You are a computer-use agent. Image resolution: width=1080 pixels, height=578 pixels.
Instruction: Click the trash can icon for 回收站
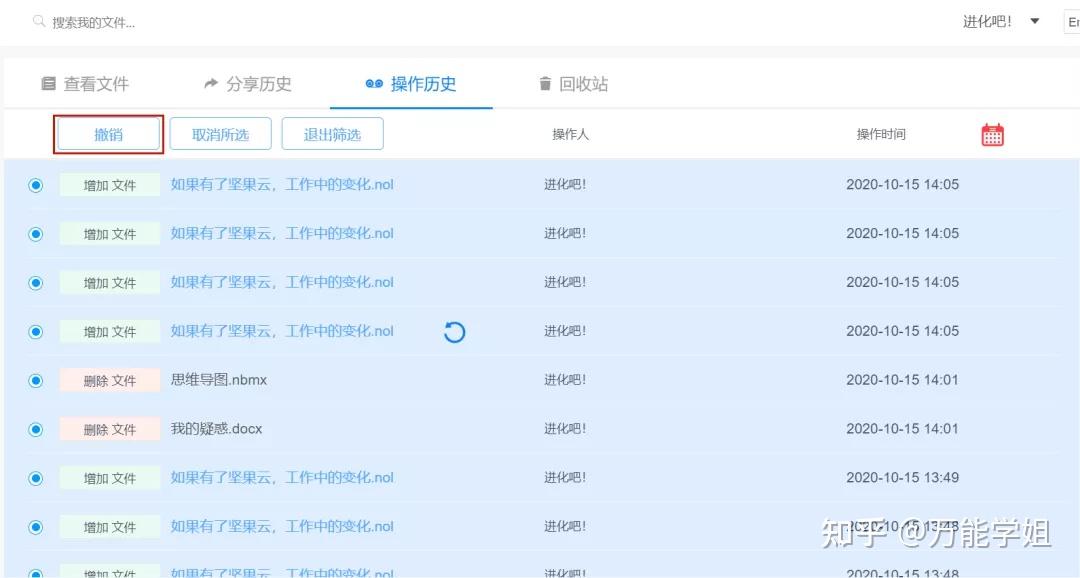(x=545, y=84)
